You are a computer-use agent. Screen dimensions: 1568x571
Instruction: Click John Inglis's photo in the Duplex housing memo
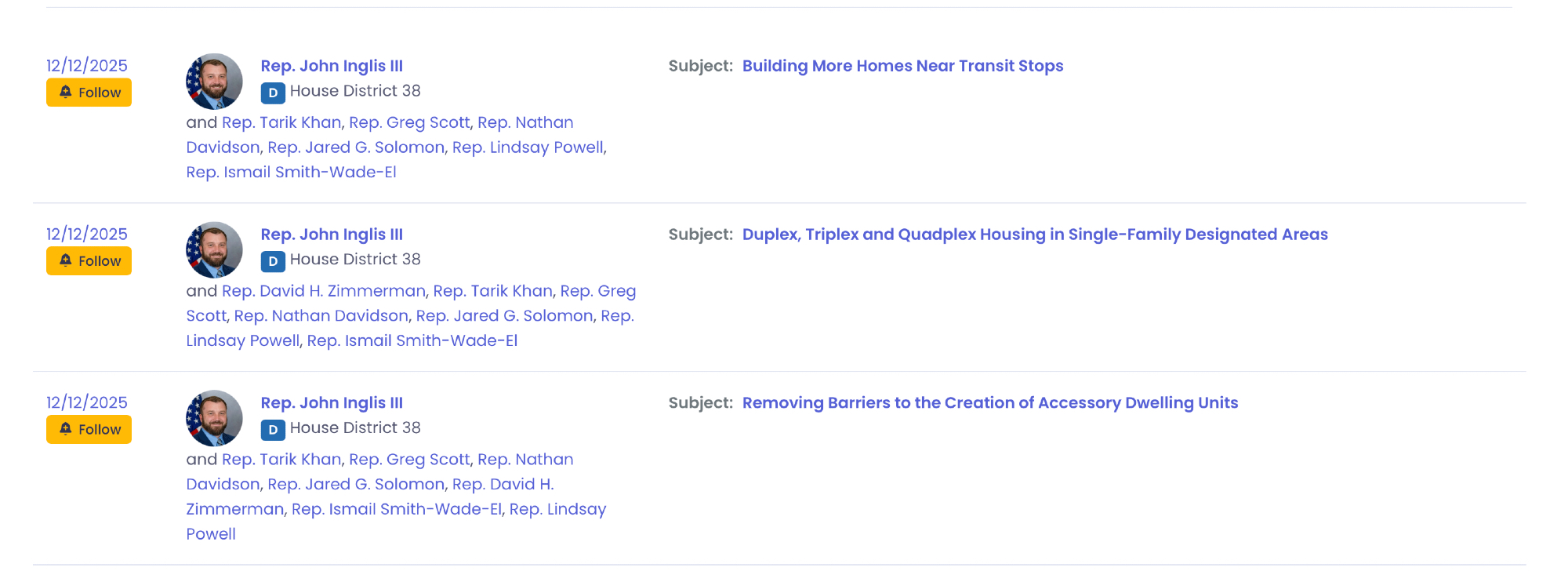click(x=214, y=250)
